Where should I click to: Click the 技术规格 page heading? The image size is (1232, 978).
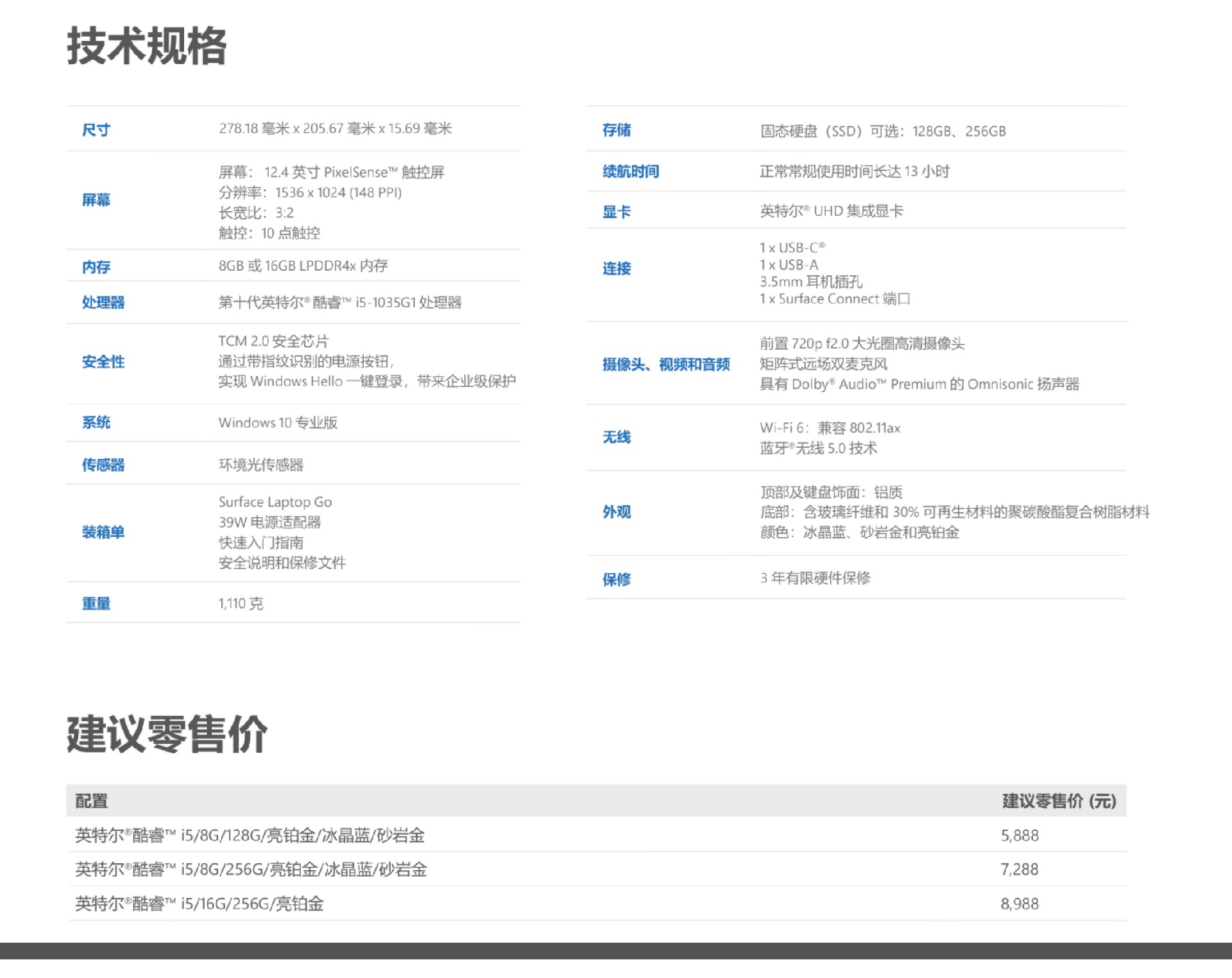[x=146, y=46]
